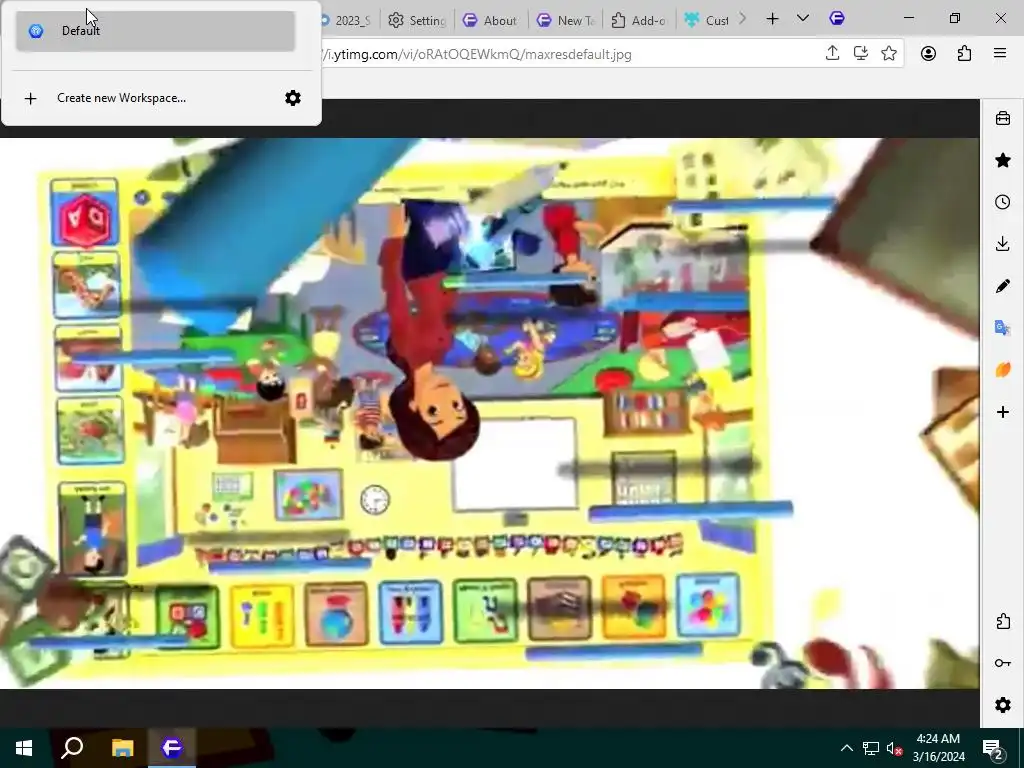Click the network tray icon
Screen dimensions: 1024x768
[x=871, y=748]
